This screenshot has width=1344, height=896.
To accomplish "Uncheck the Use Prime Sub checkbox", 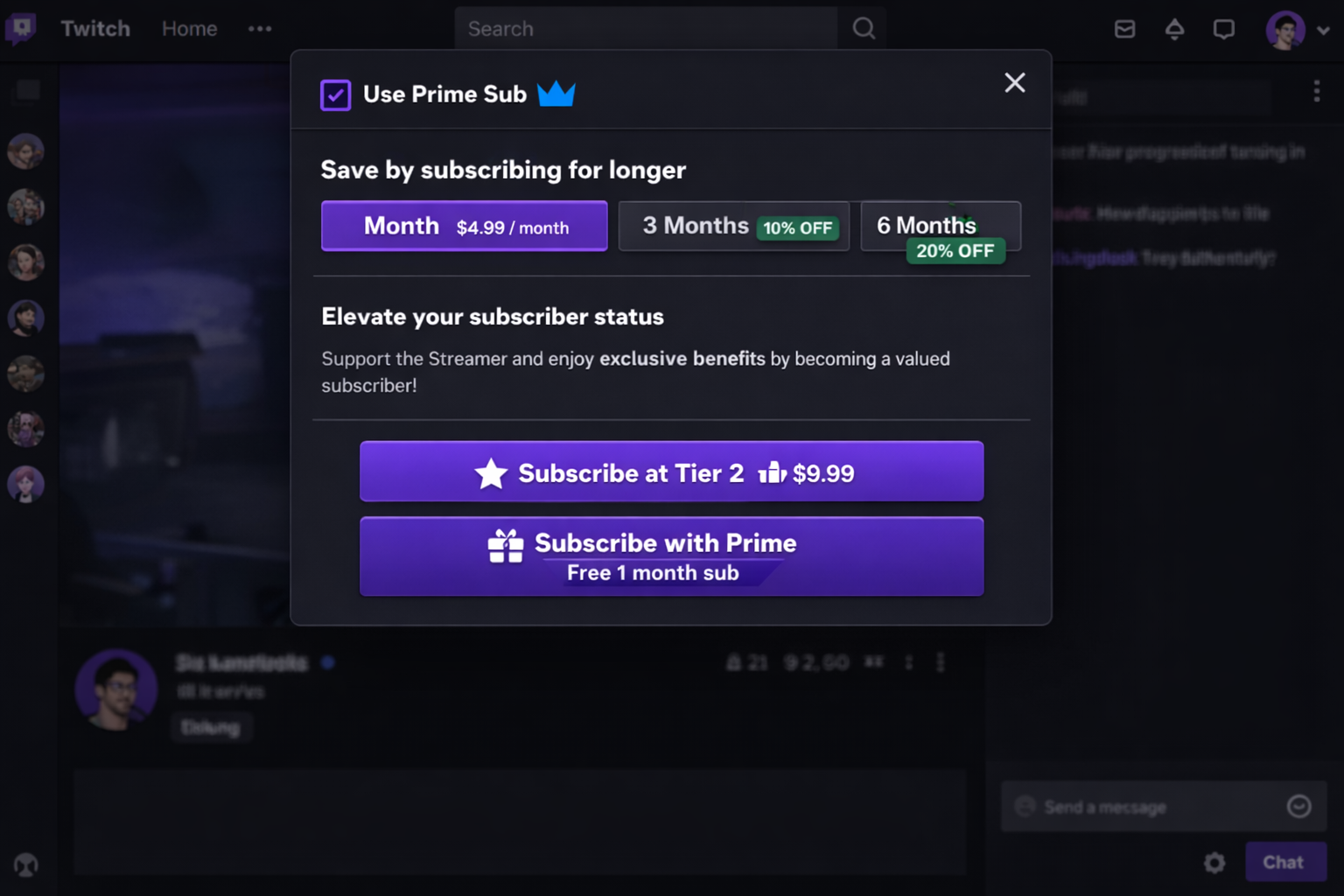I will 335,94.
